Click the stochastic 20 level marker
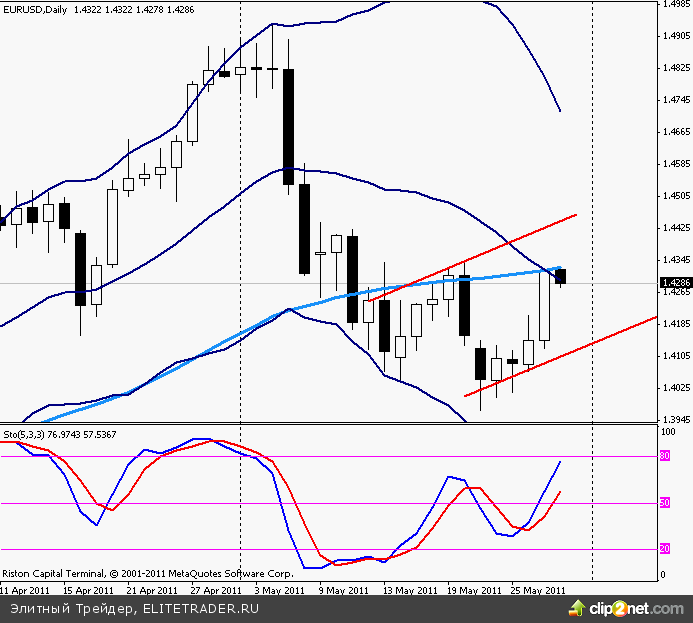Screen dimensions: 693x623 click(664, 549)
